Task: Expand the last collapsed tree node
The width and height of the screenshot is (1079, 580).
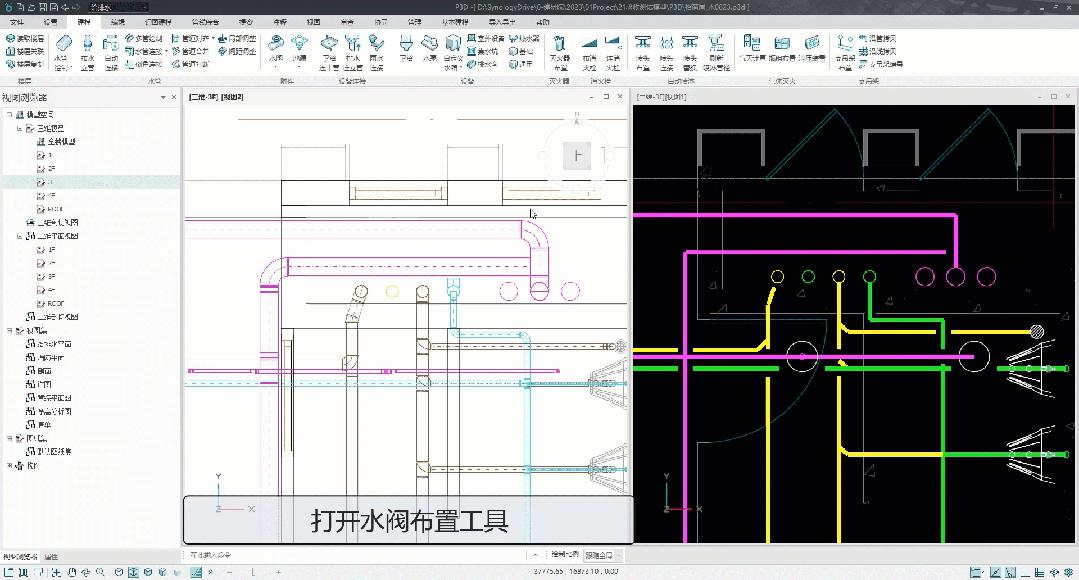Action: point(9,466)
